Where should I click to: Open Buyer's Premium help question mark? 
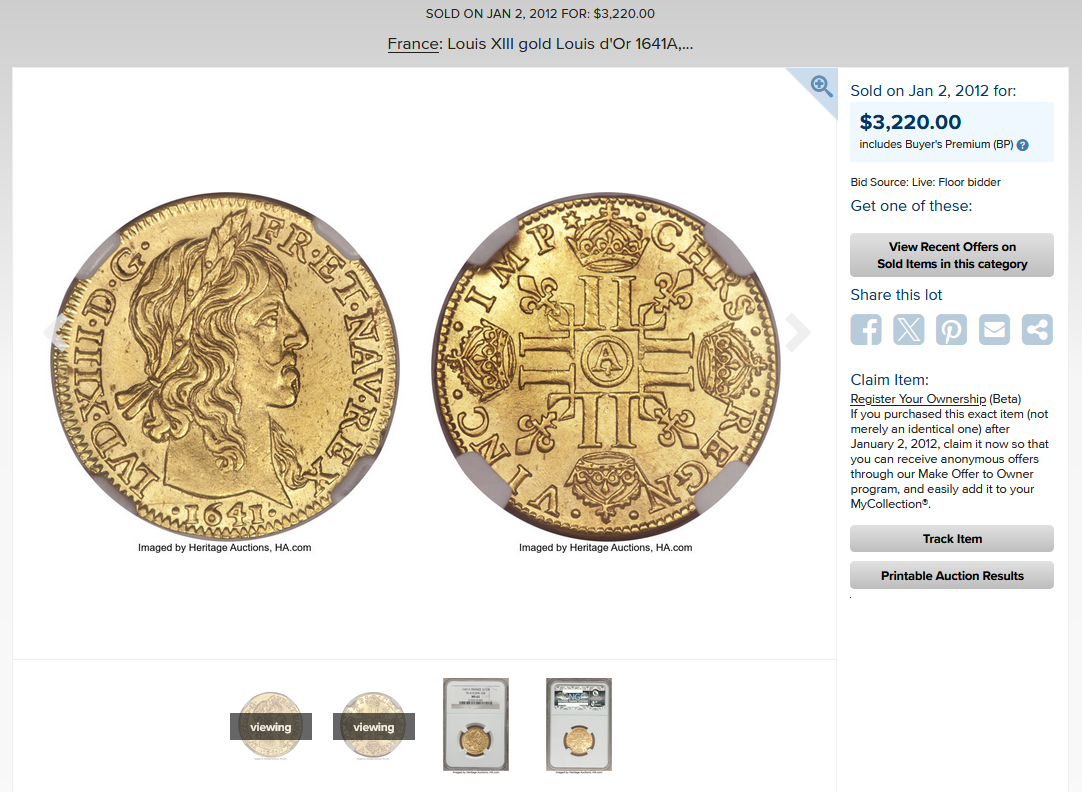tap(1023, 145)
